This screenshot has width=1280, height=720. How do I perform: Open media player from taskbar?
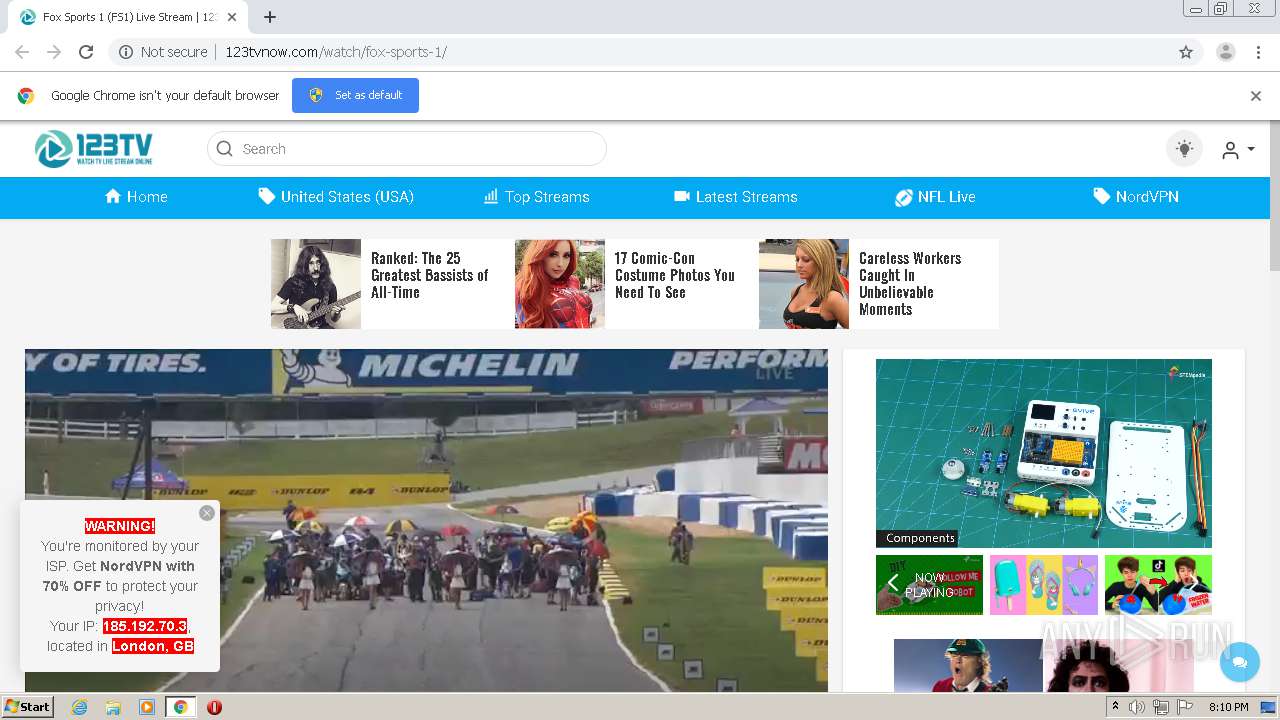click(x=147, y=707)
